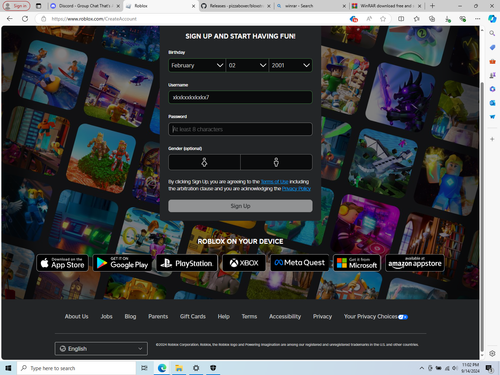Reload the page with the refresh icon
Screen dimensions: 500x375
(25, 19)
